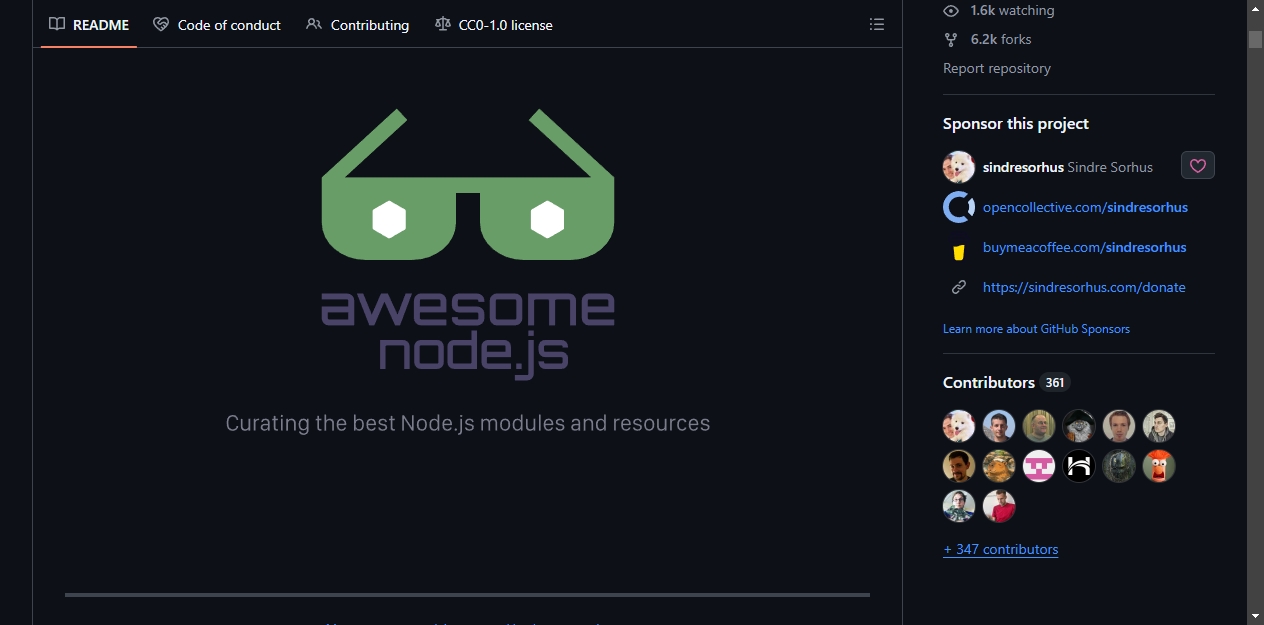Open the orange Muppet Beaker contributor avatar

tap(1159, 466)
